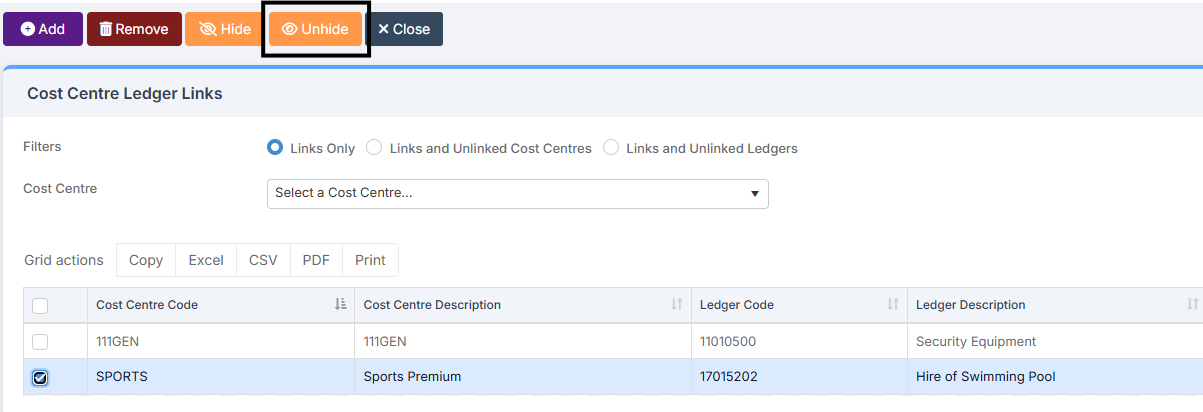The image size is (1203, 412).
Task: Sort the Cost Centre Description column
Action: click(677, 305)
